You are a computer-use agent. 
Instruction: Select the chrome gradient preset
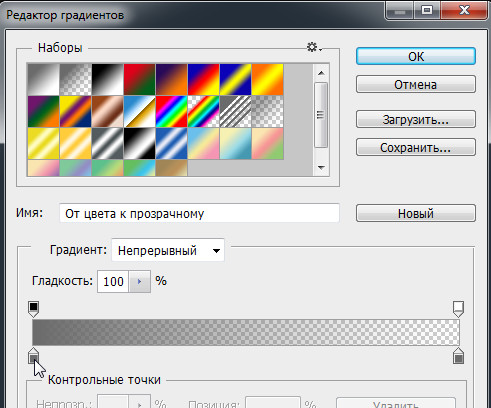tap(140, 111)
